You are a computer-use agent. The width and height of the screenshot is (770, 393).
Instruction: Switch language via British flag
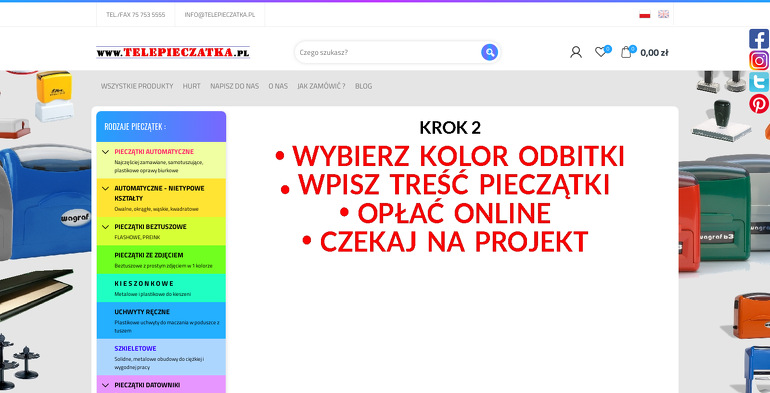(663, 14)
